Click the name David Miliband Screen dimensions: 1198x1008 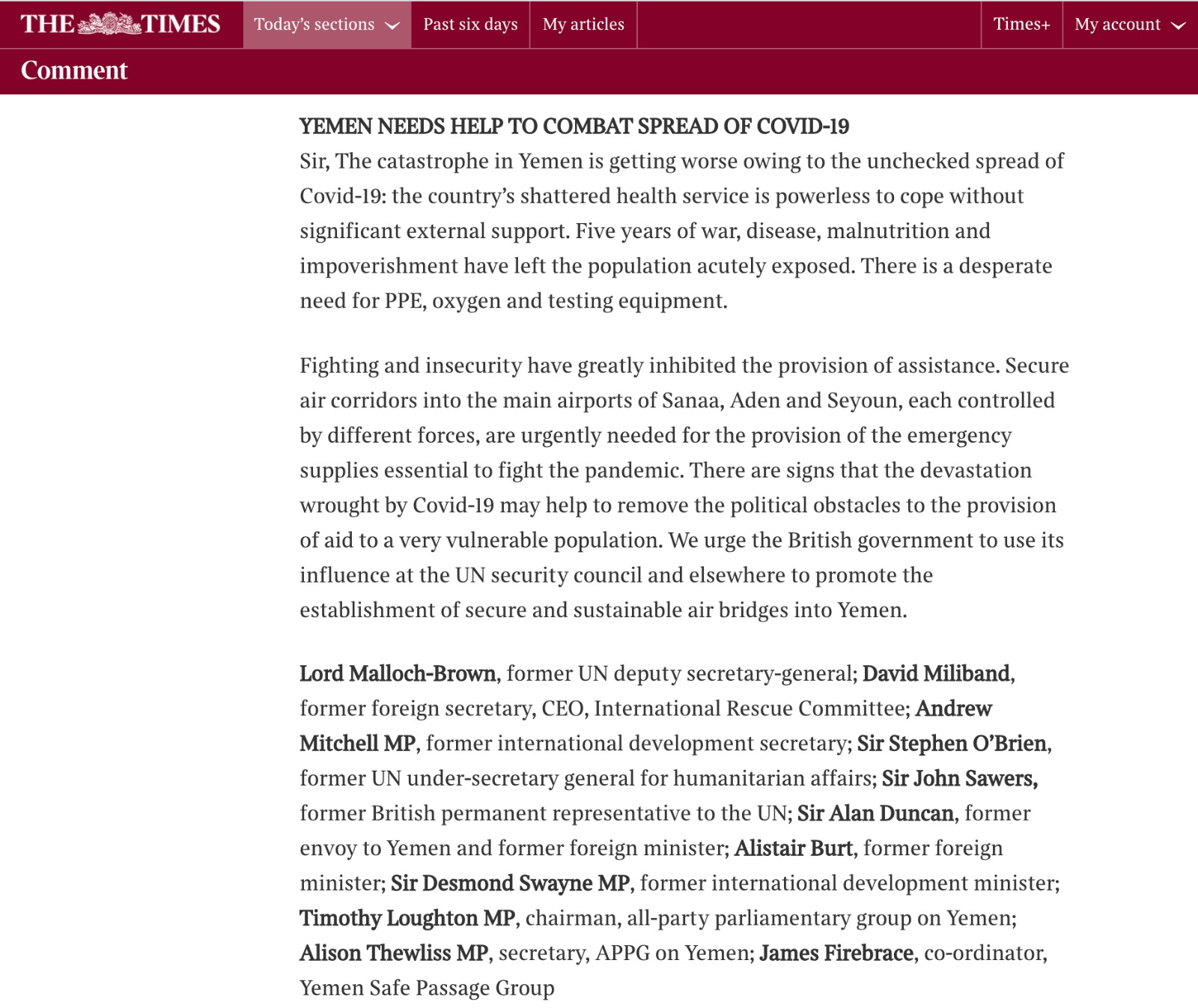tap(936, 673)
